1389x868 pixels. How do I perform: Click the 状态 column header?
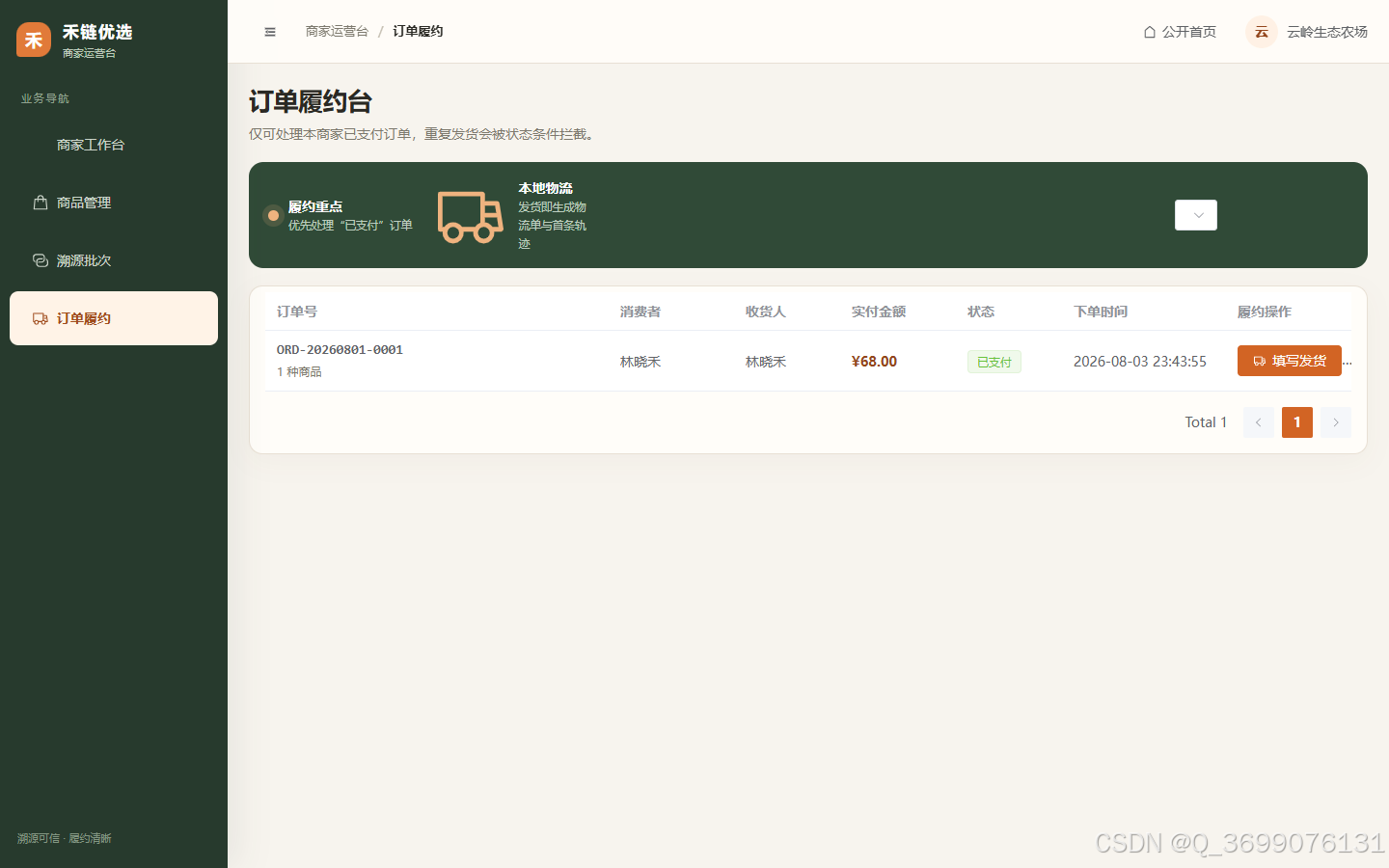981,312
